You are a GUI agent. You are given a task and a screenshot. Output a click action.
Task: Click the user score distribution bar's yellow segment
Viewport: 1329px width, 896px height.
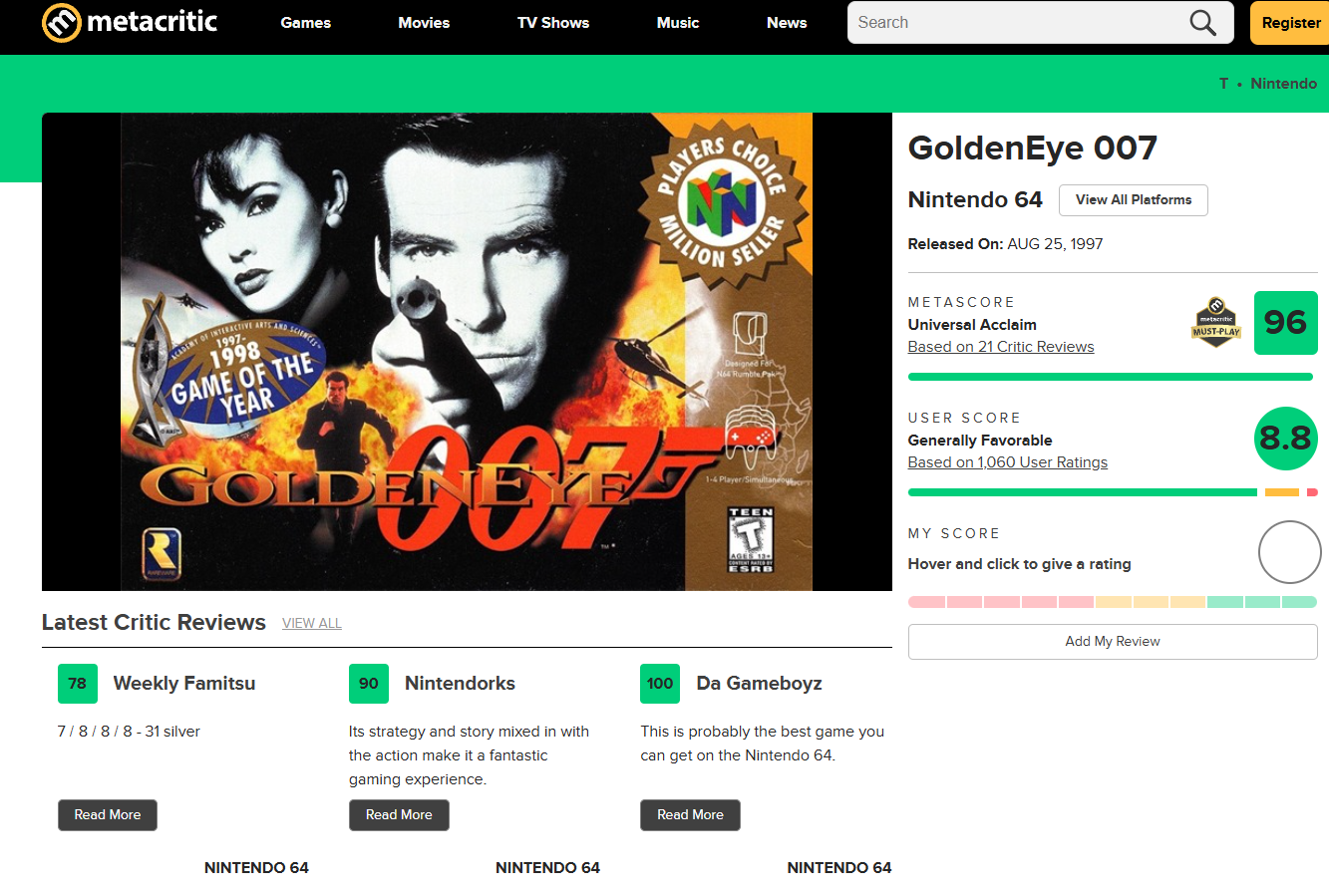point(1281,492)
